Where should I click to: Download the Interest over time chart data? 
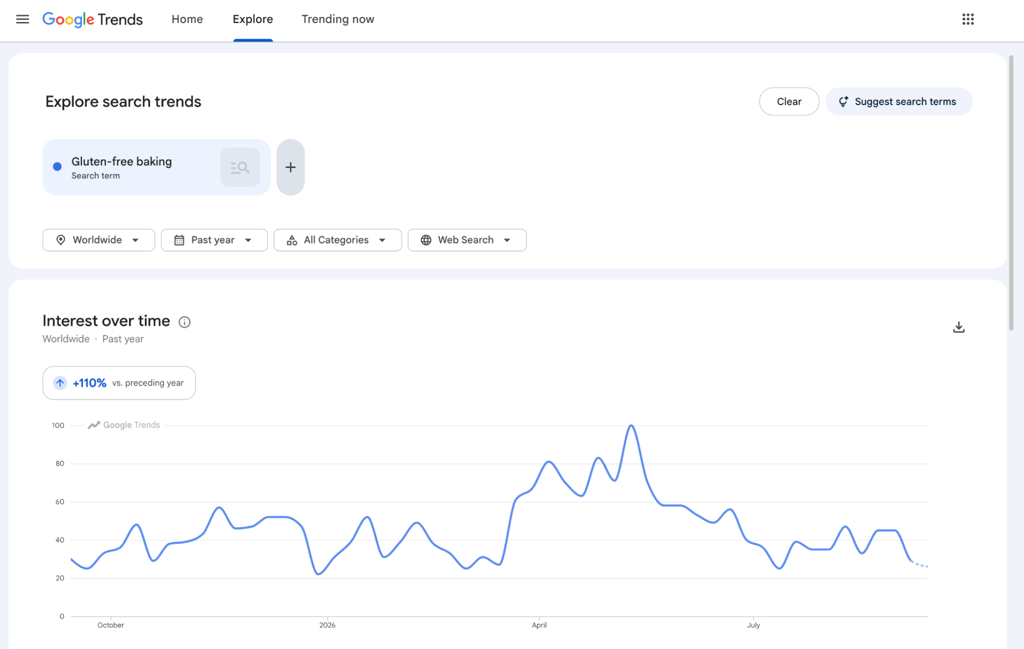tap(959, 327)
